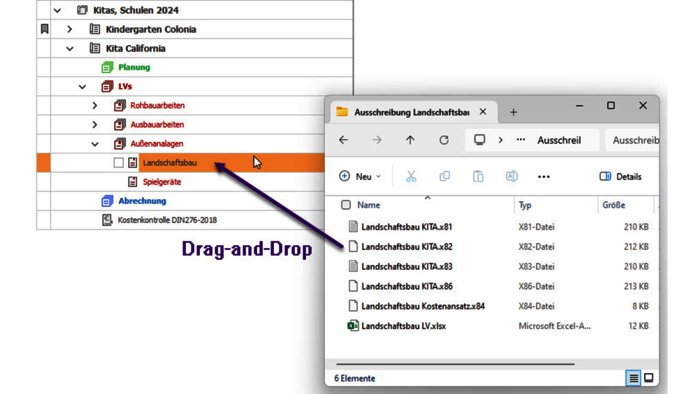
Task: Click the Paste clipboard icon
Action: pyautogui.click(x=478, y=177)
